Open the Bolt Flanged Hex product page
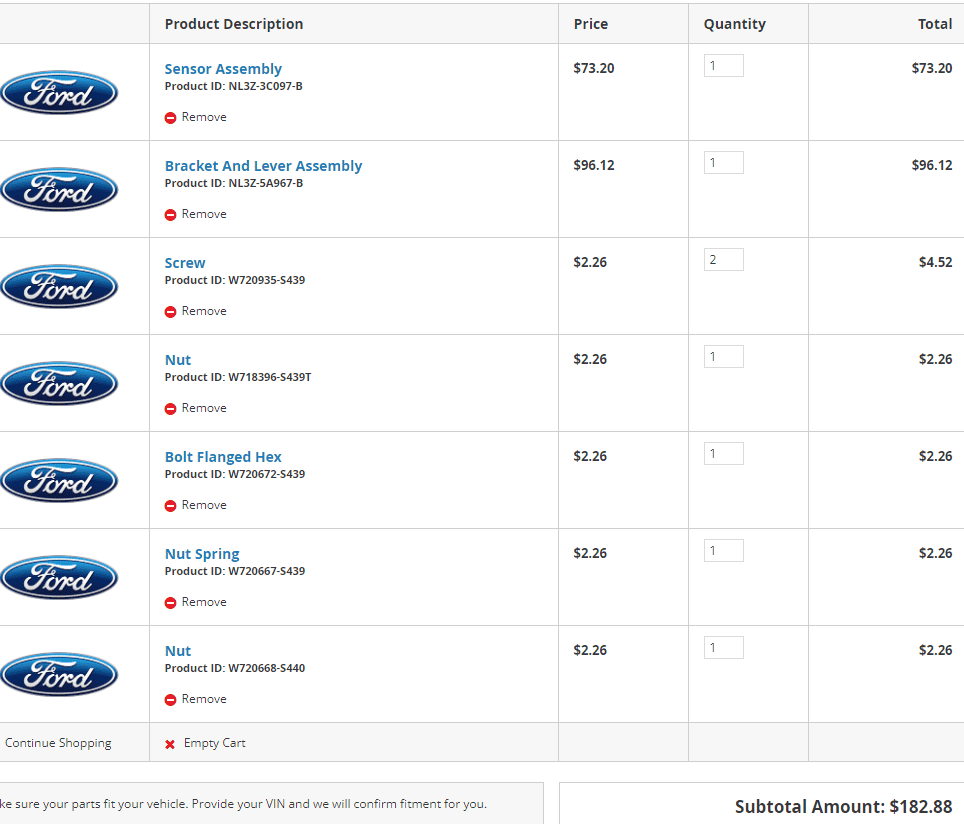The width and height of the screenshot is (964, 824). tap(223, 457)
